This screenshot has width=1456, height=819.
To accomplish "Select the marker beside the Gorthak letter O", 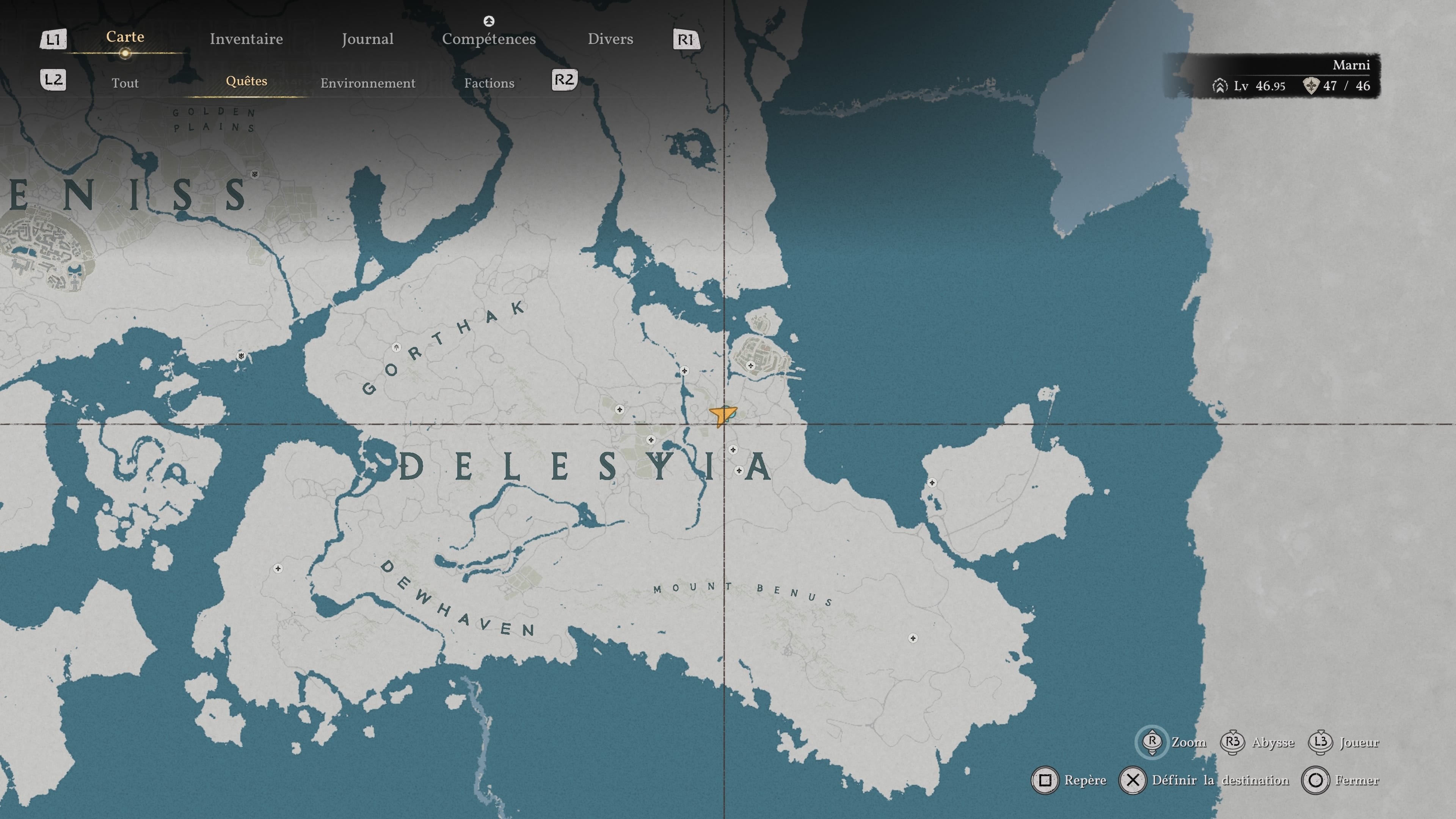I will tap(396, 347).
